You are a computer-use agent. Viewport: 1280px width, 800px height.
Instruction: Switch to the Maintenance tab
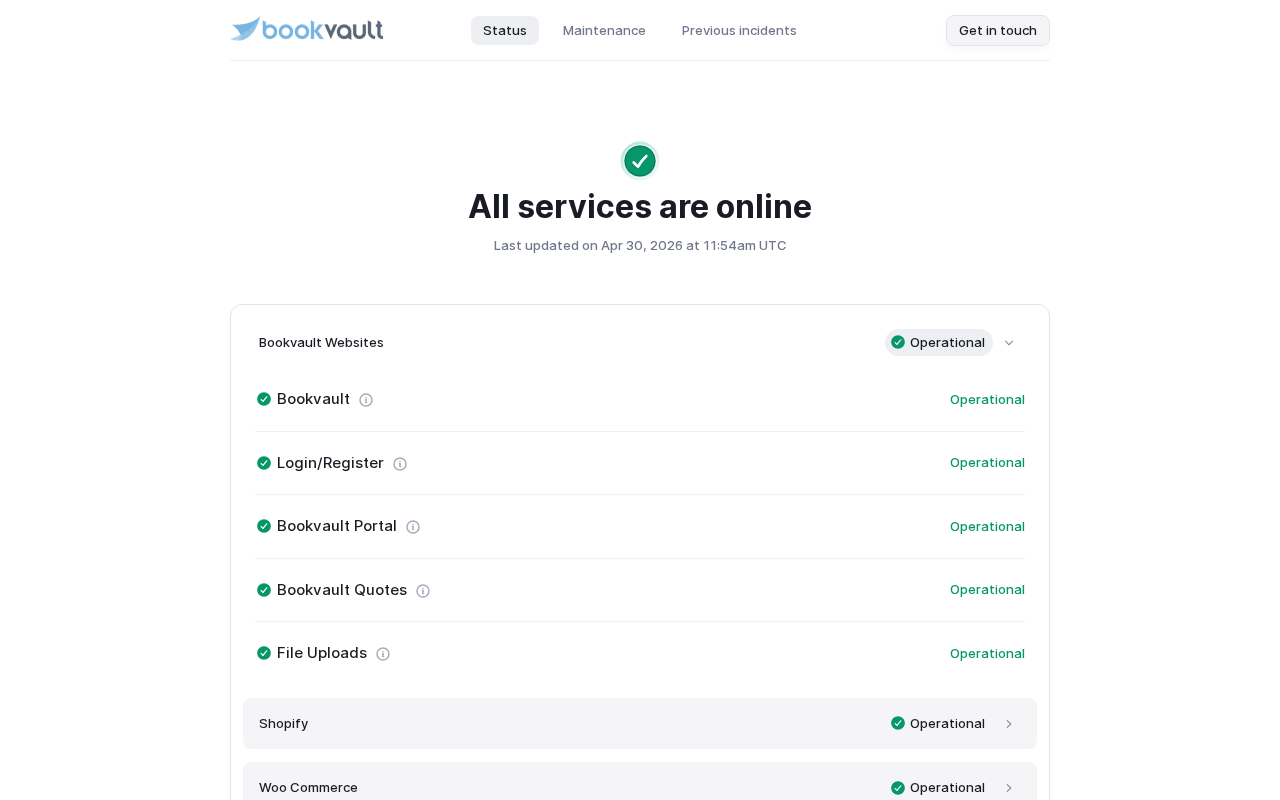(x=604, y=30)
